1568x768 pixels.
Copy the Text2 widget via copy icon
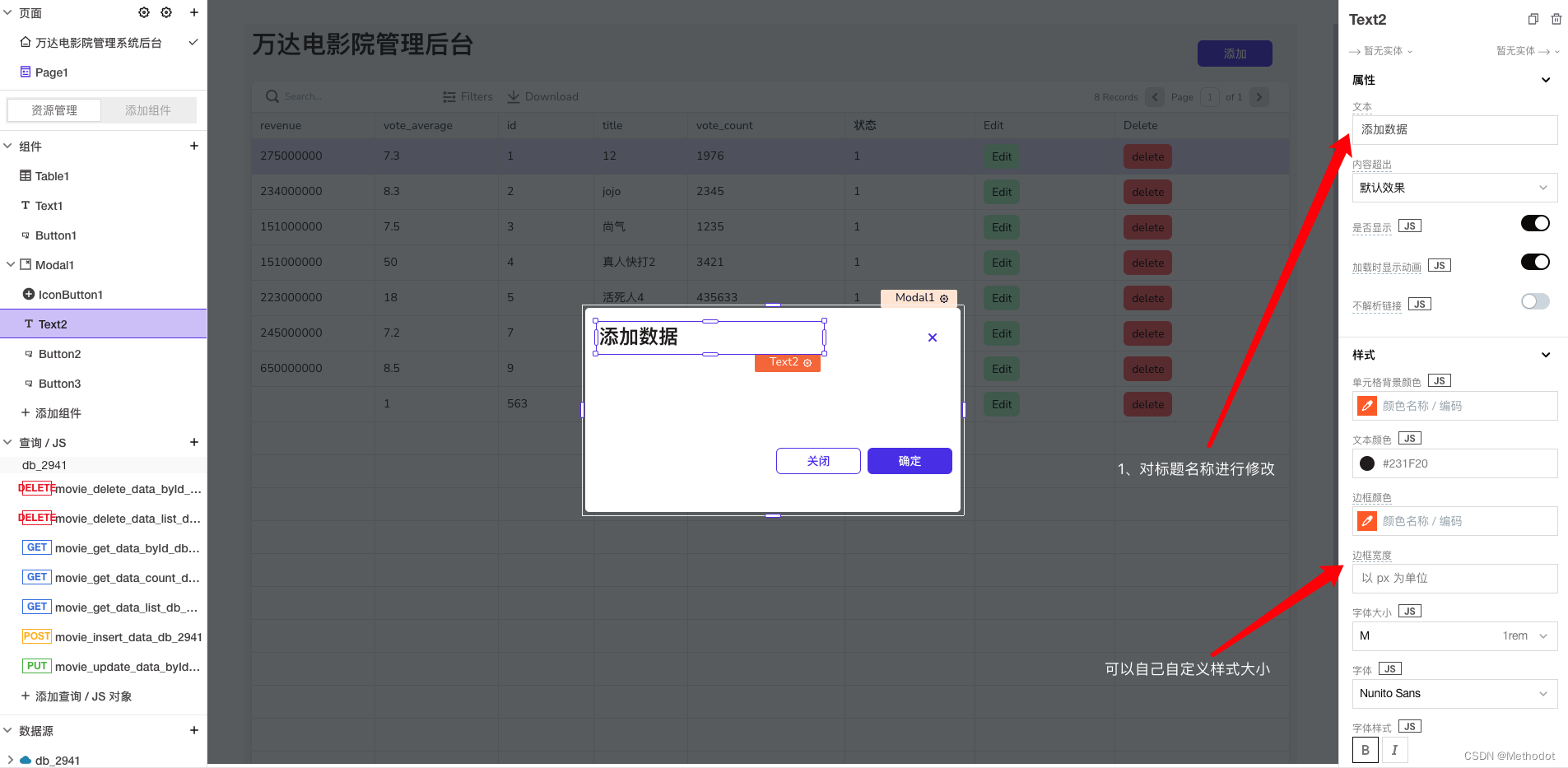(x=1533, y=19)
